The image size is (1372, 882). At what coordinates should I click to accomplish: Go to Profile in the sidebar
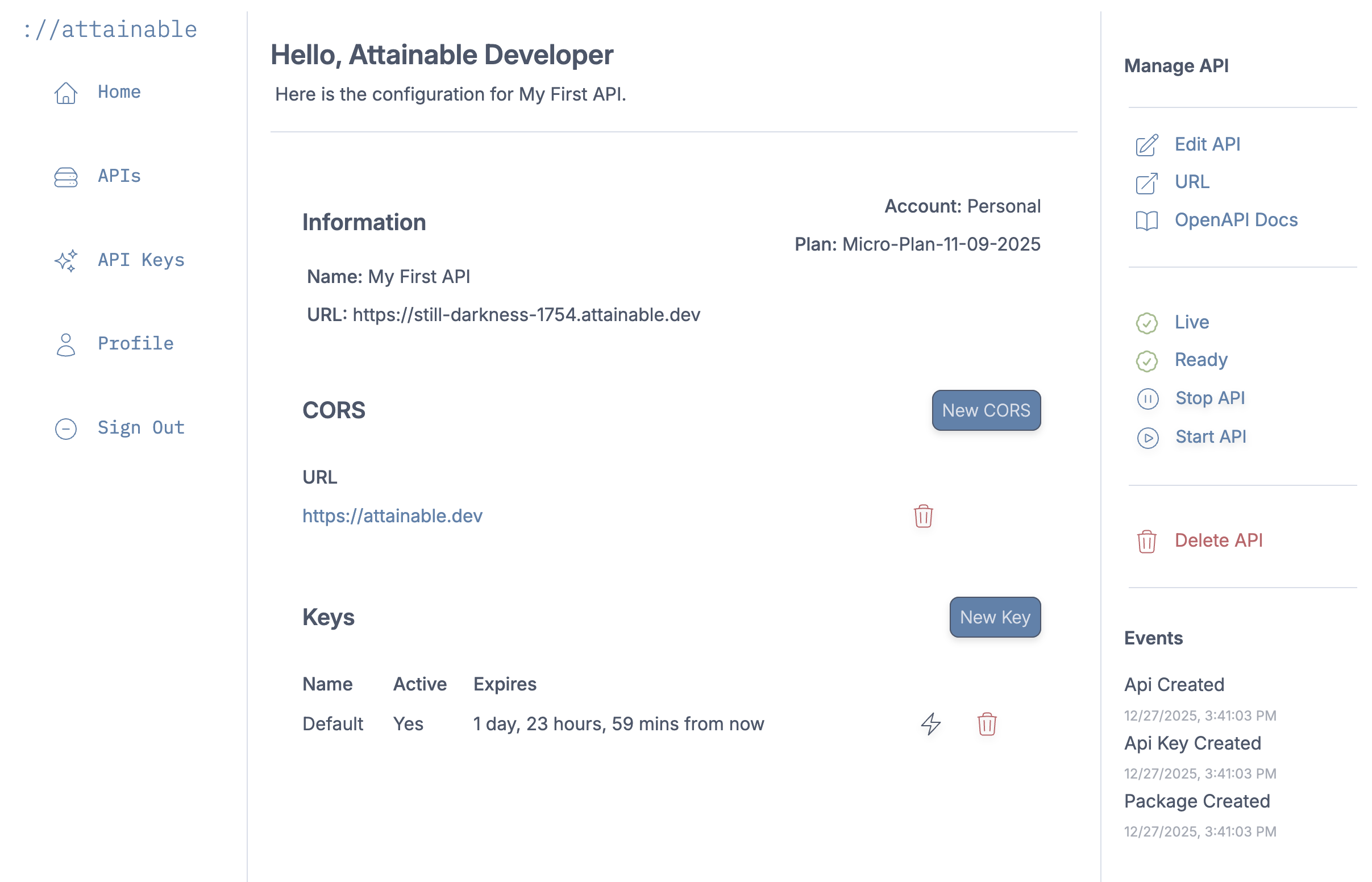[135, 344]
